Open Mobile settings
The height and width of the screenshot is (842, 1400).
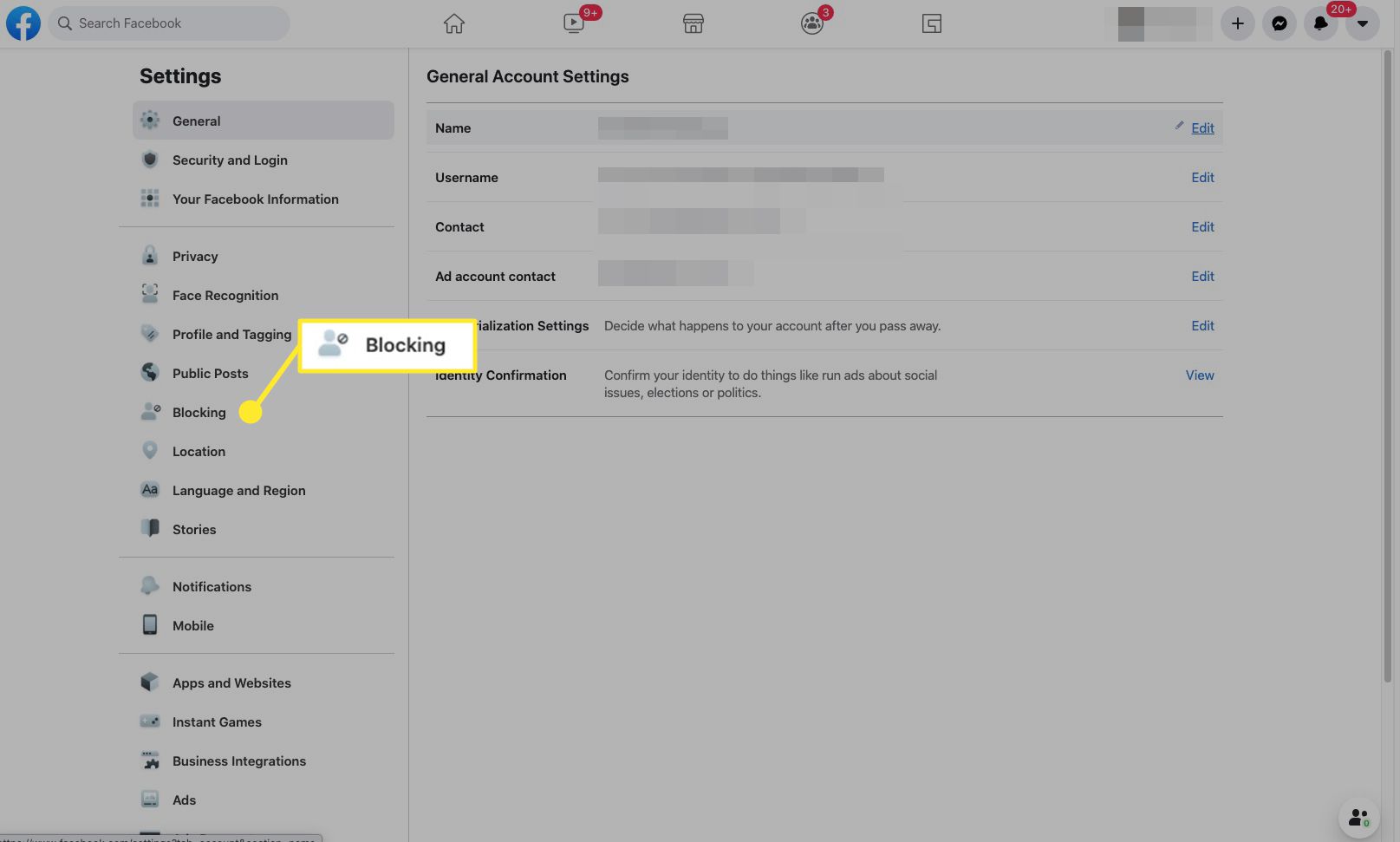264,625
